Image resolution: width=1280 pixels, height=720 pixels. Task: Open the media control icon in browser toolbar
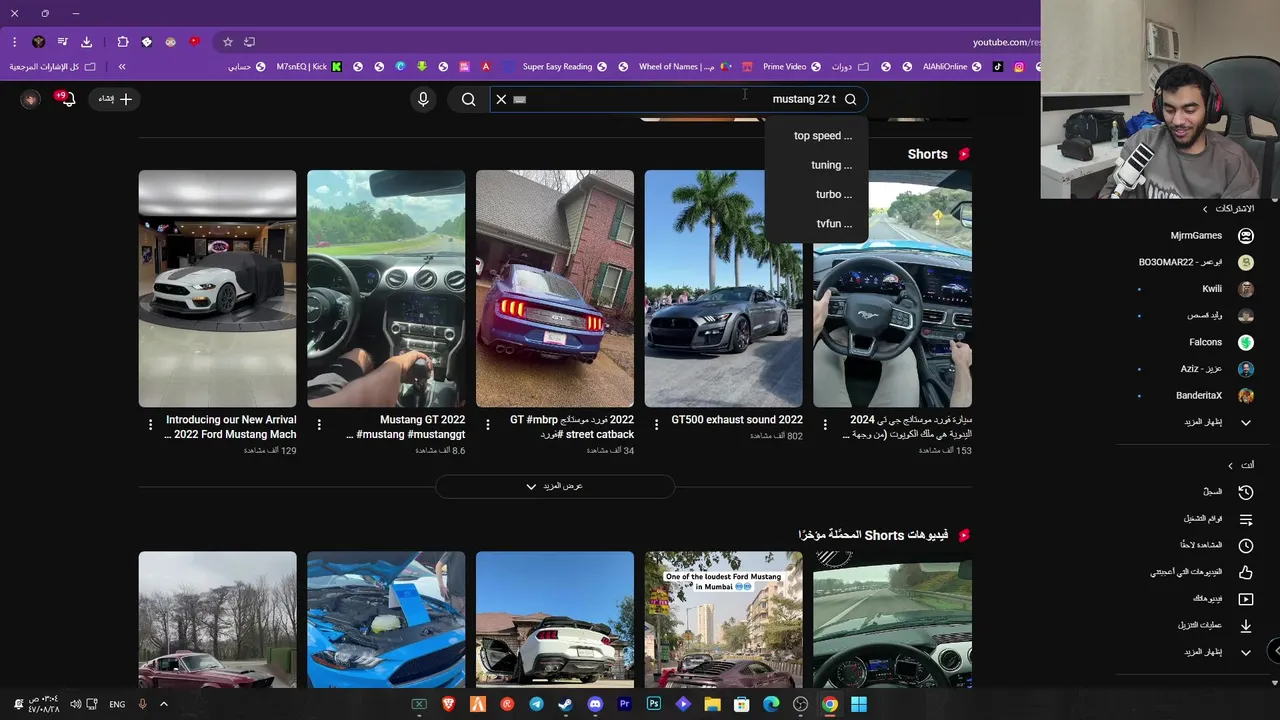coord(62,42)
